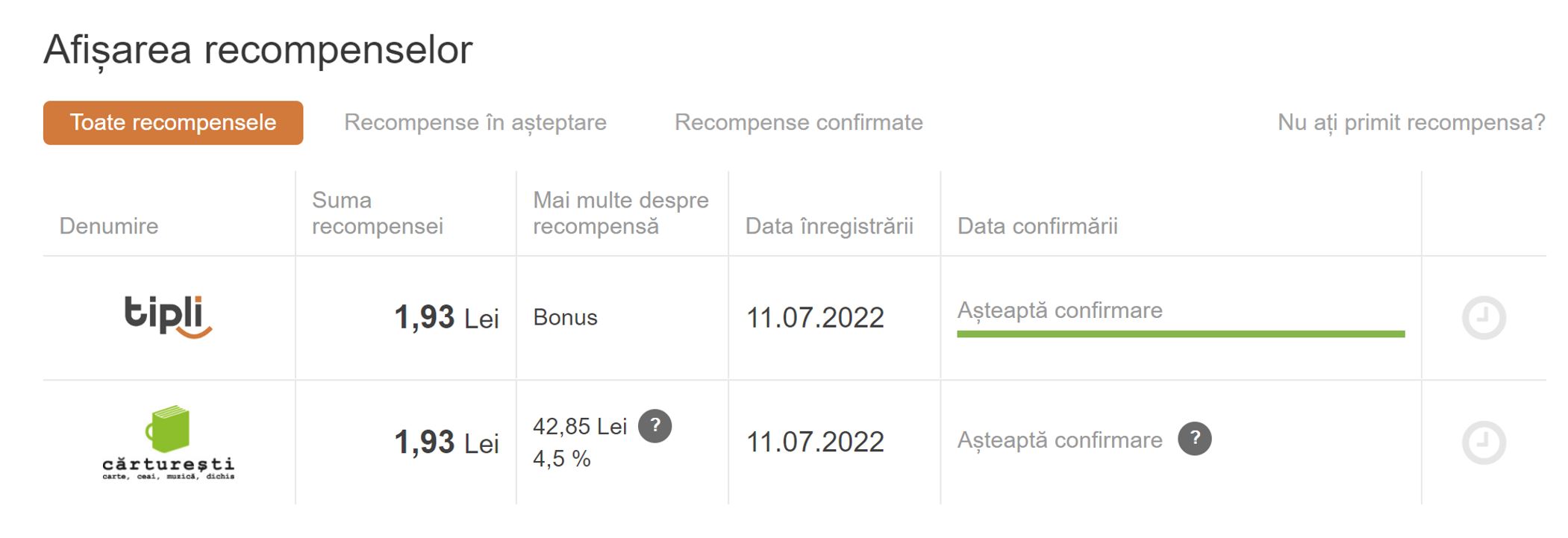The image size is (1568, 538).
Task: Open the Nu ați primit recompensa? link
Action: (1411, 122)
